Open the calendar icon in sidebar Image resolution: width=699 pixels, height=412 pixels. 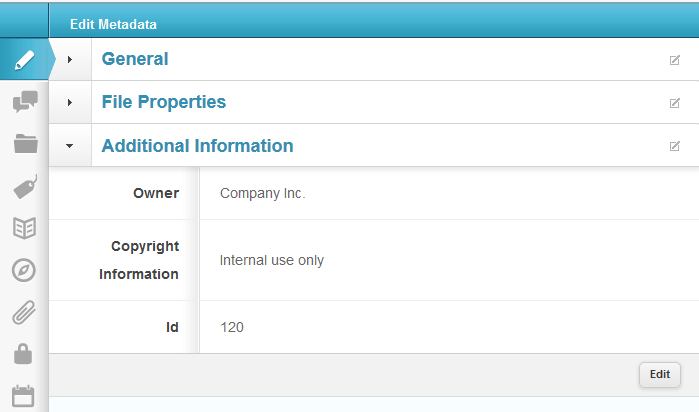coord(23,396)
